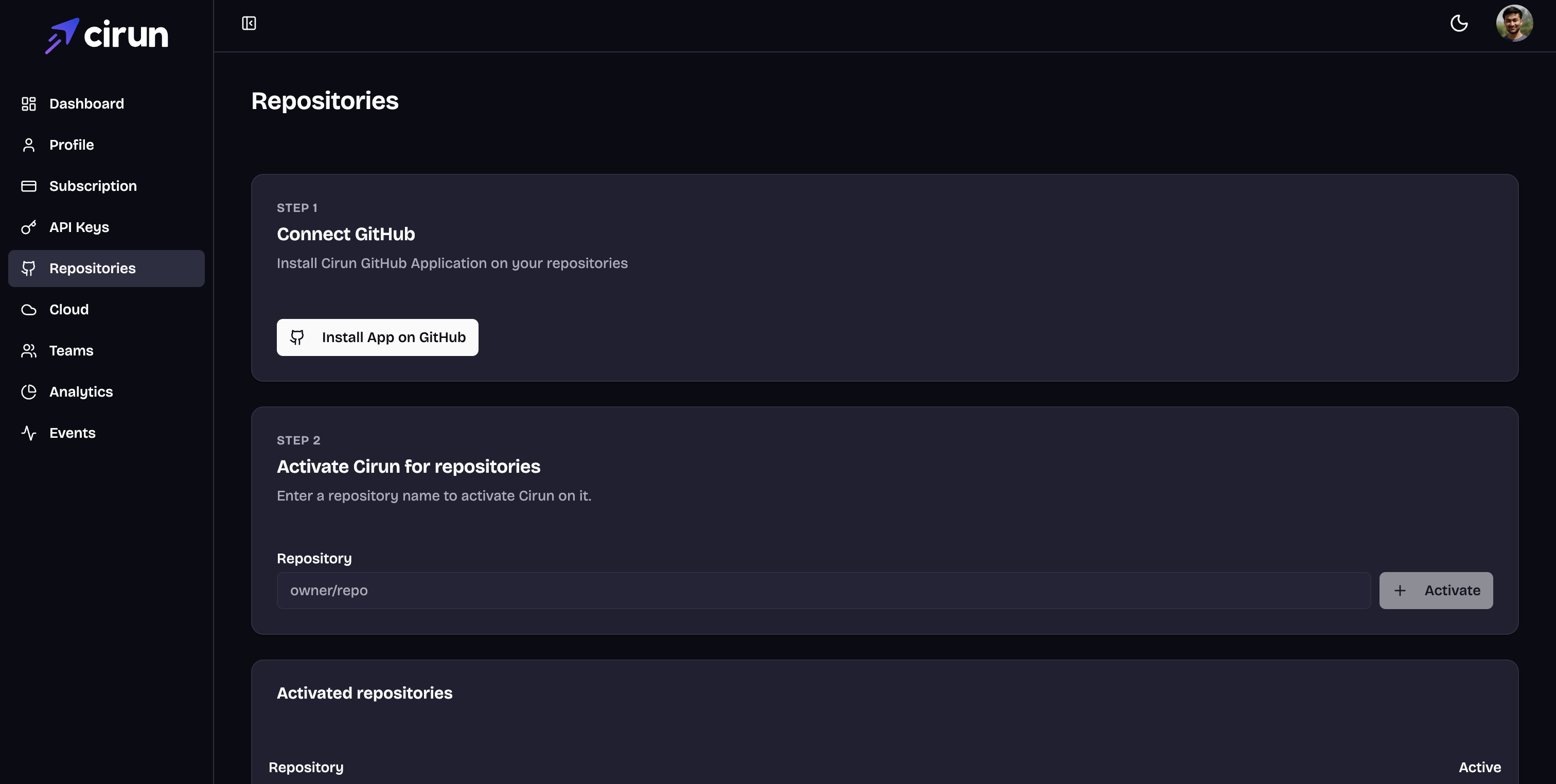1556x784 pixels.
Task: Click the Cloud icon in the sidebar
Action: (28, 309)
